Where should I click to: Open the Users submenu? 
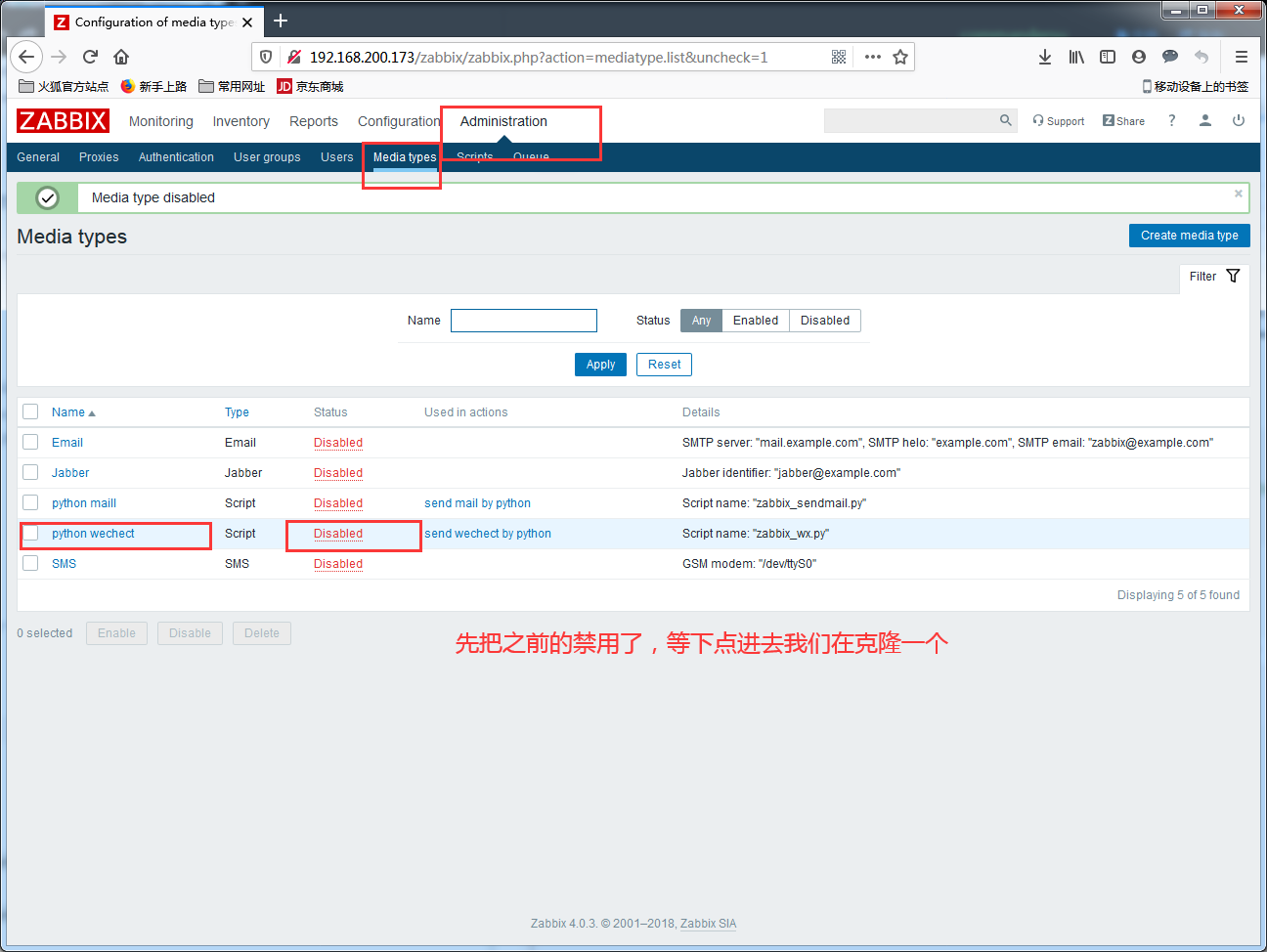(x=336, y=157)
